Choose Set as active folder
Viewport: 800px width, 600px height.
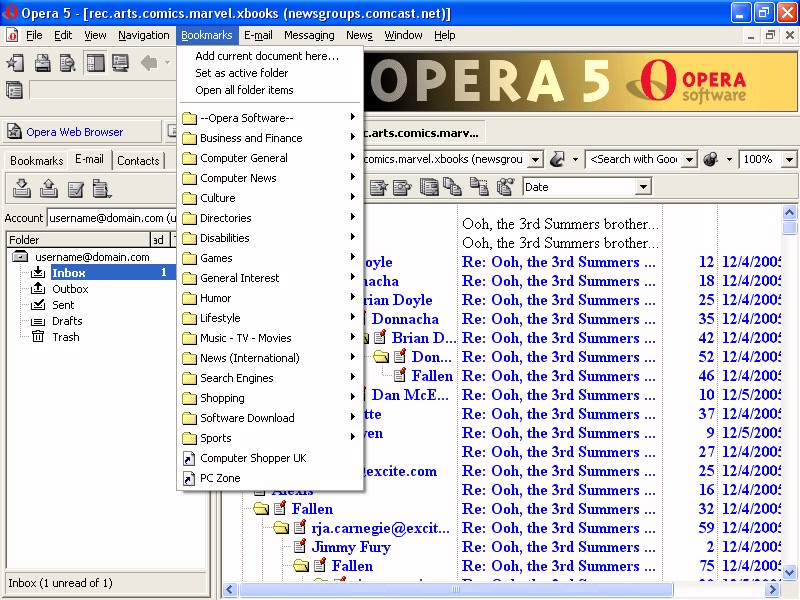pos(269,73)
